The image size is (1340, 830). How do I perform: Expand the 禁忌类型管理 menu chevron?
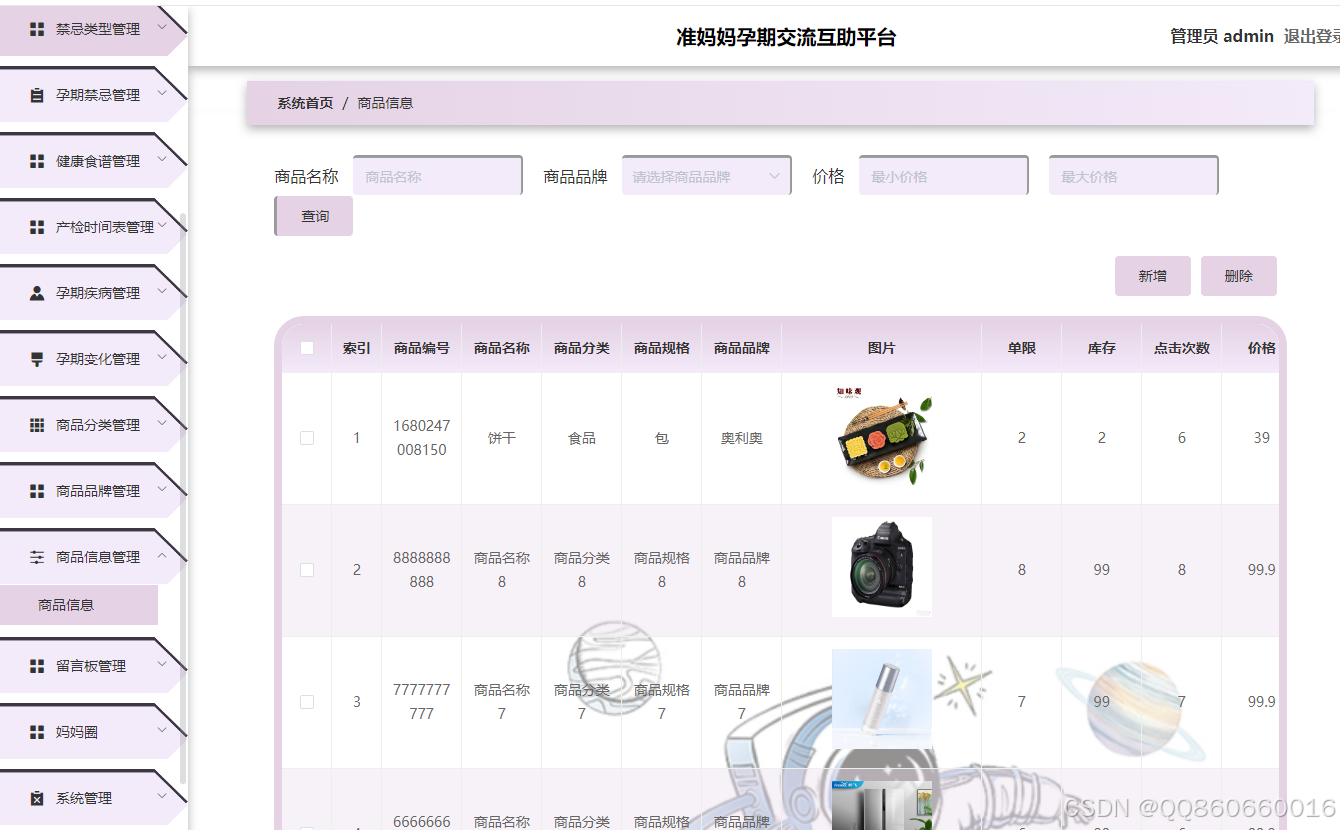162,28
